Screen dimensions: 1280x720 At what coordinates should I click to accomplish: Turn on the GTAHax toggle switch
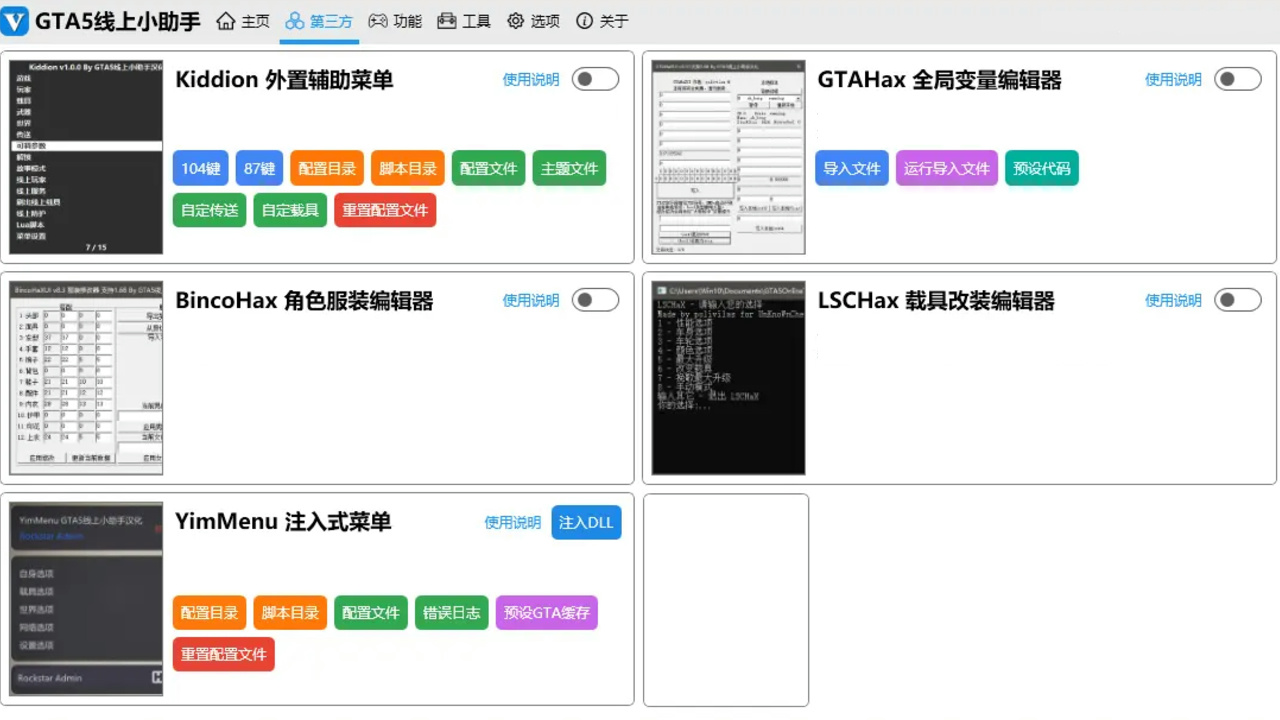[1237, 79]
